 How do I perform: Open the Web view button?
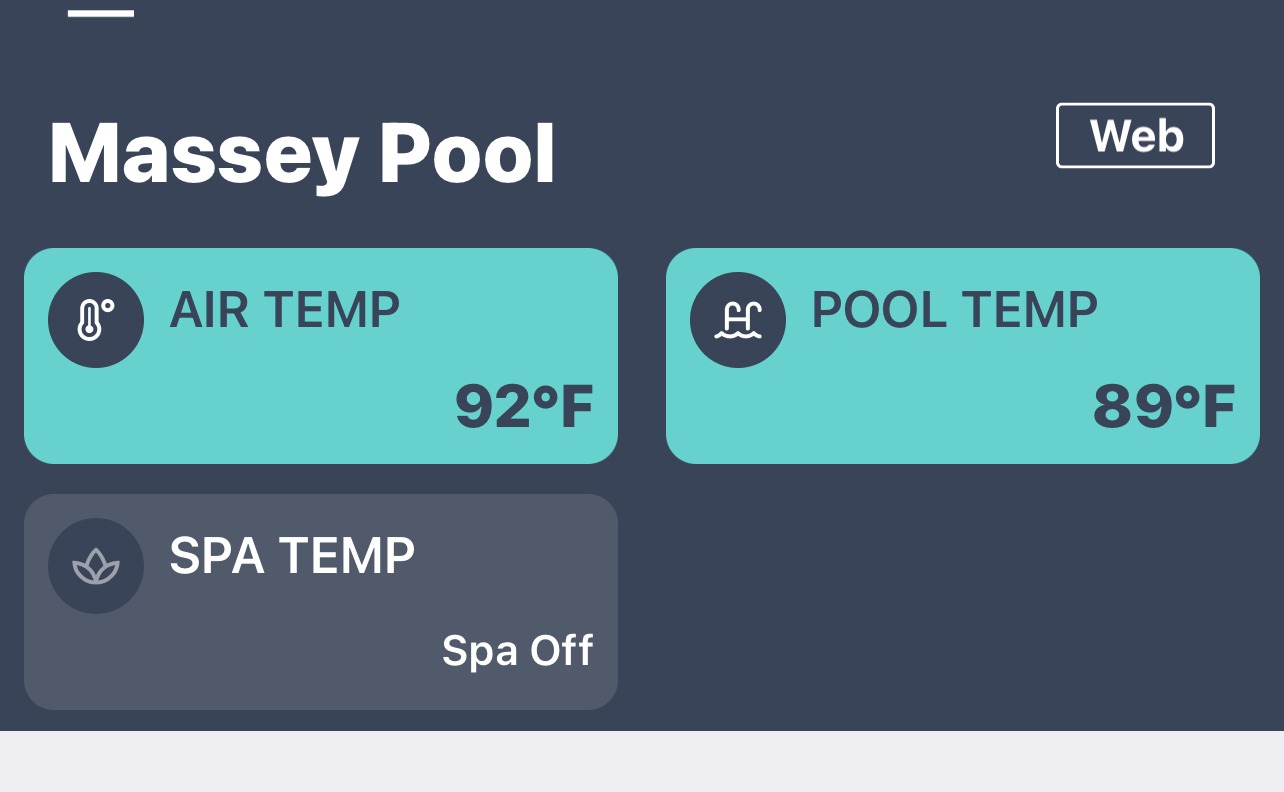click(x=1135, y=135)
